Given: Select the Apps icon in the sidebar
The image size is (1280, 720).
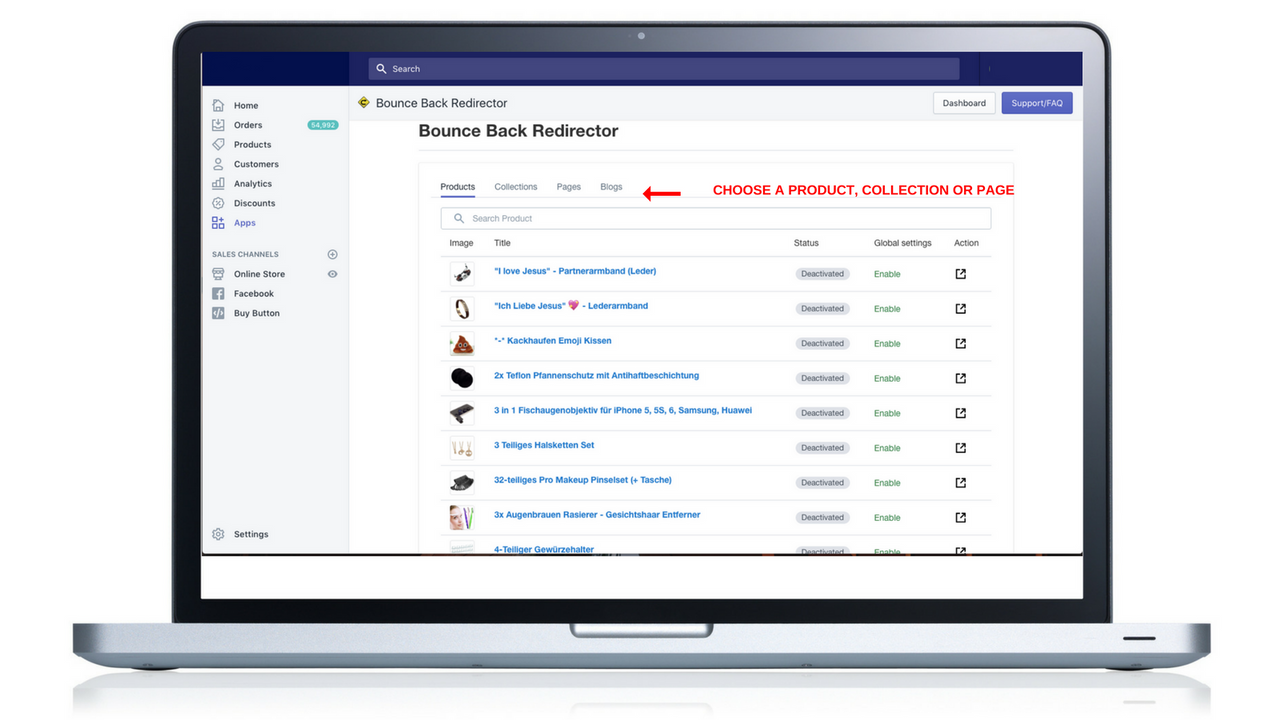Looking at the screenshot, I should pos(218,222).
